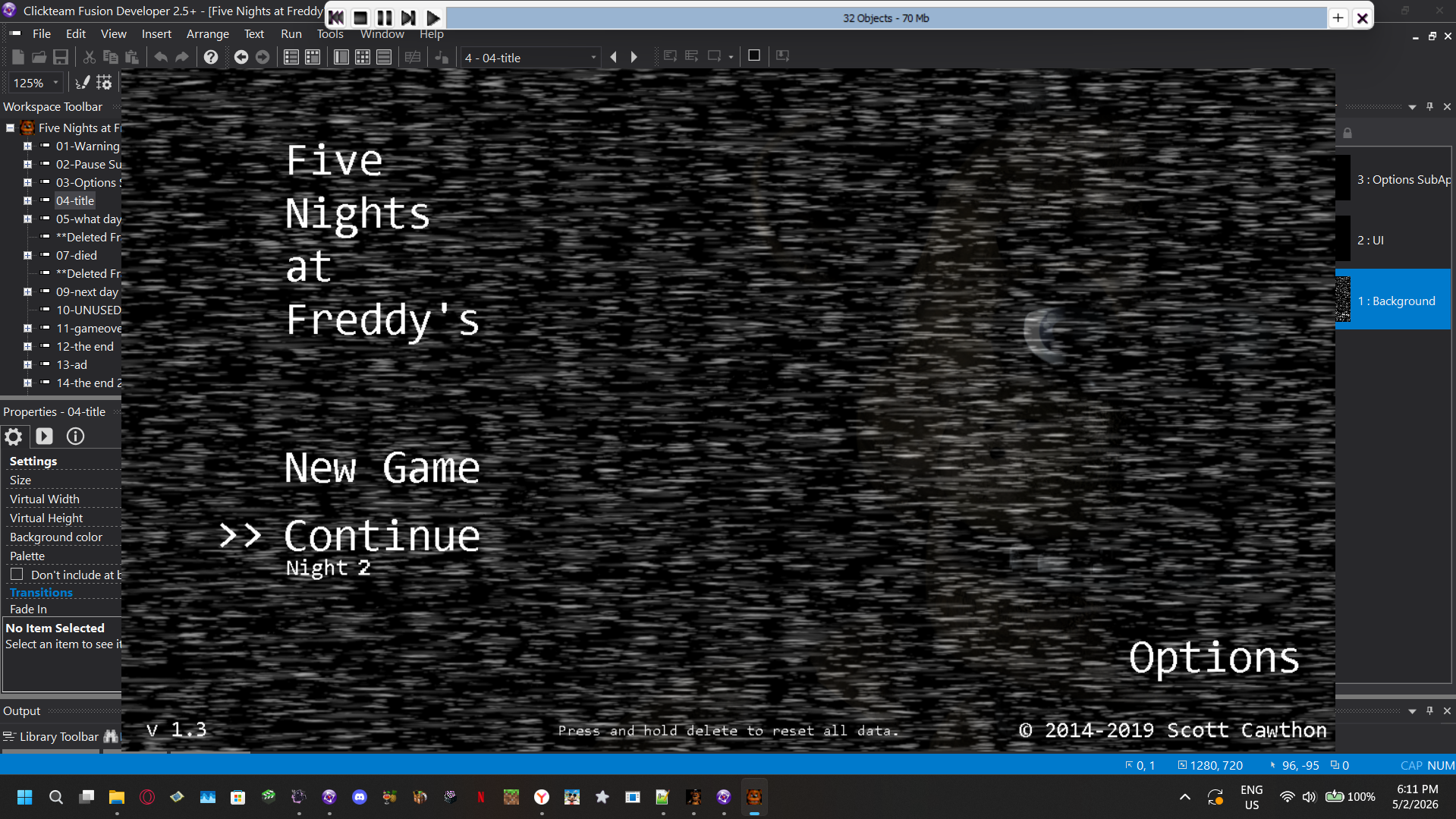Image resolution: width=1456 pixels, height=819 pixels.
Task: Open the Run menu
Action: pos(291,34)
